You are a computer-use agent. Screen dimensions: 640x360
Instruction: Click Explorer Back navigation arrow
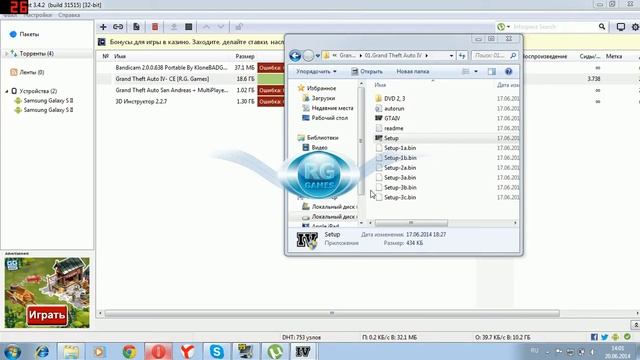tap(295, 55)
